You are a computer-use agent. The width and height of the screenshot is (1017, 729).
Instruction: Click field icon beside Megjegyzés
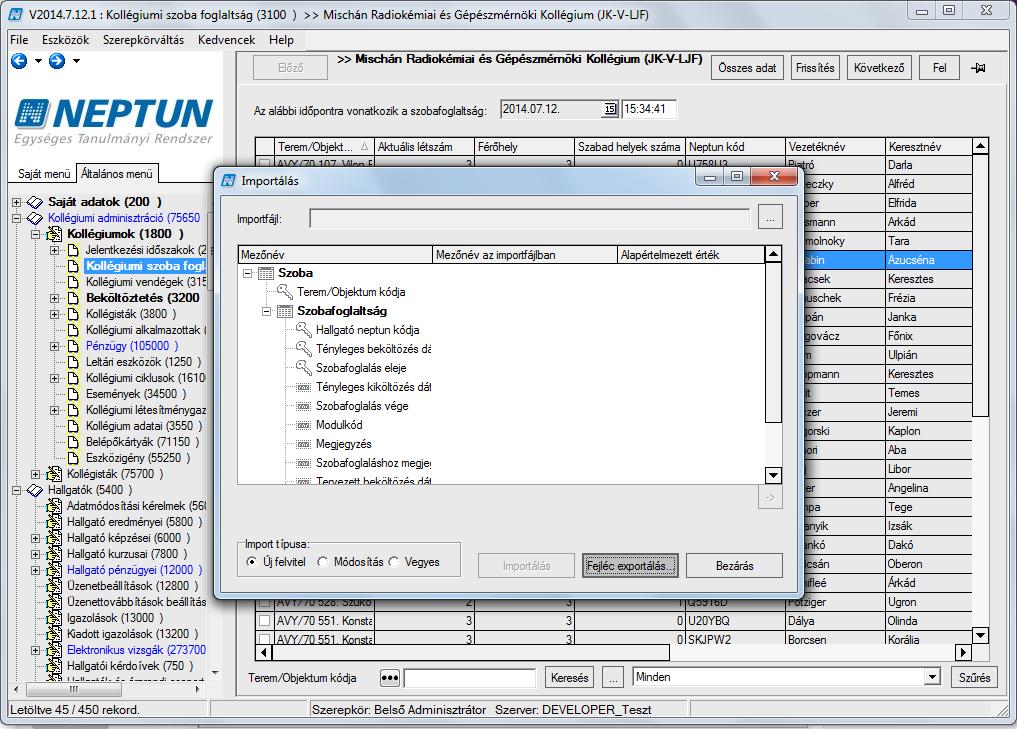tap(304, 444)
